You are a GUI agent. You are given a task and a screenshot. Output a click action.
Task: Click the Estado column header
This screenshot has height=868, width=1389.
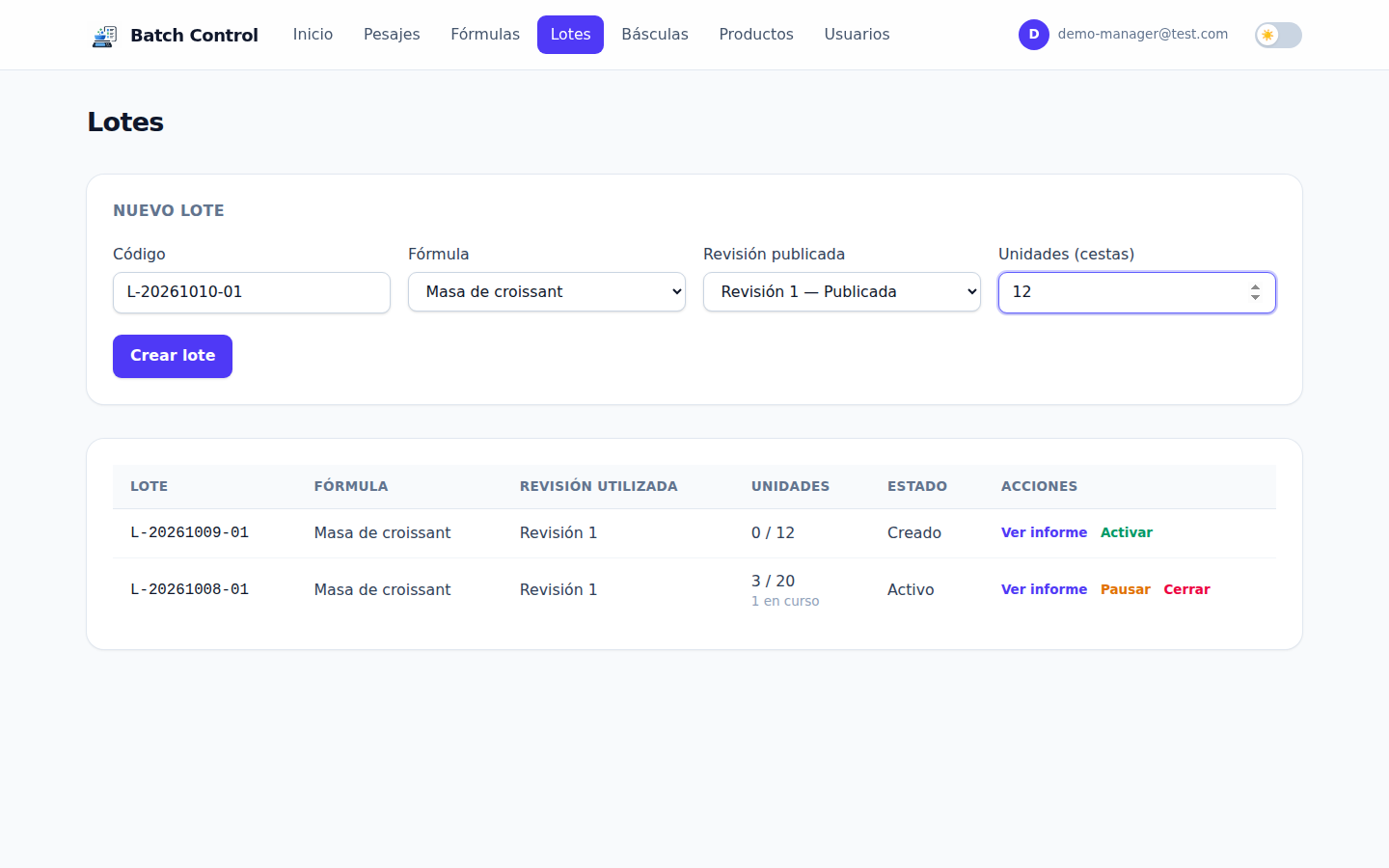(917, 486)
